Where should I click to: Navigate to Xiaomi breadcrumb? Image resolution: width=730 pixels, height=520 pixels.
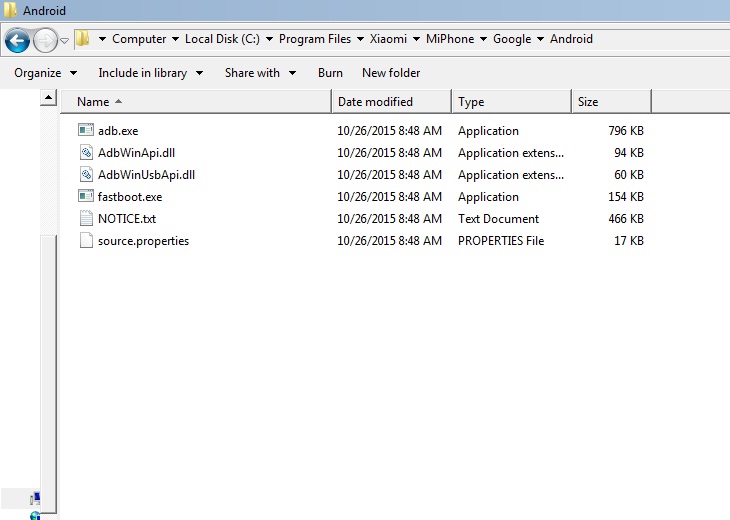(x=388, y=39)
